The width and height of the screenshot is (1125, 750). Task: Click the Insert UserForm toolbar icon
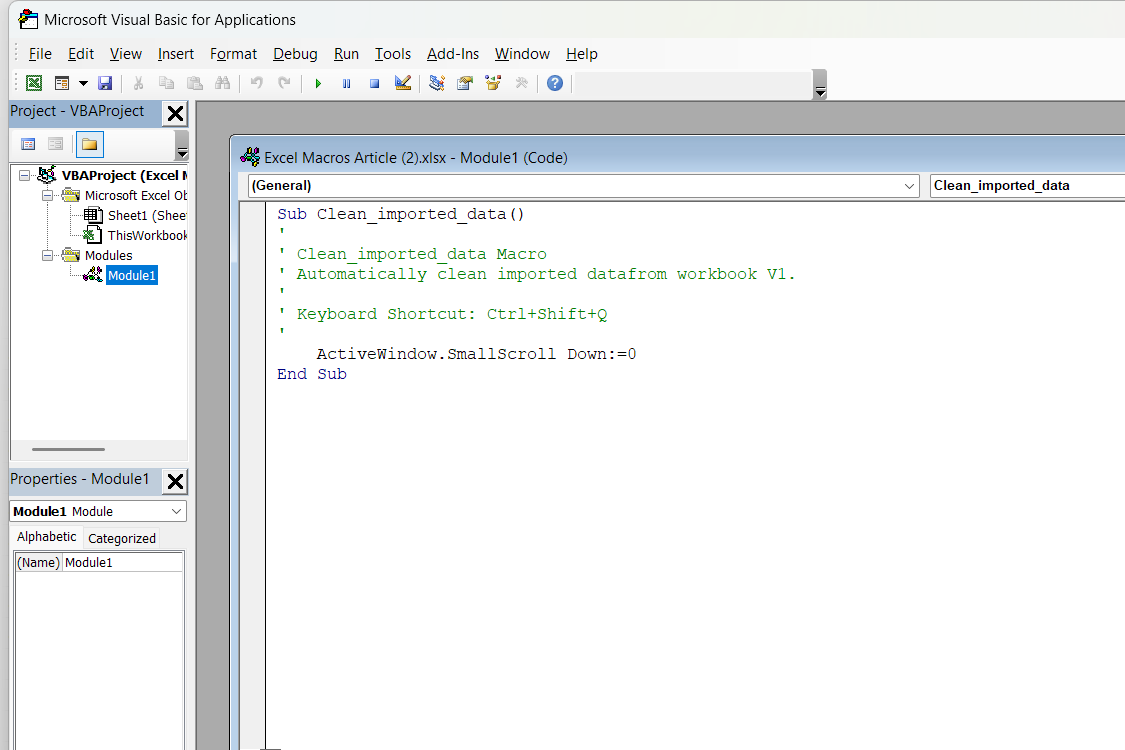coord(62,83)
